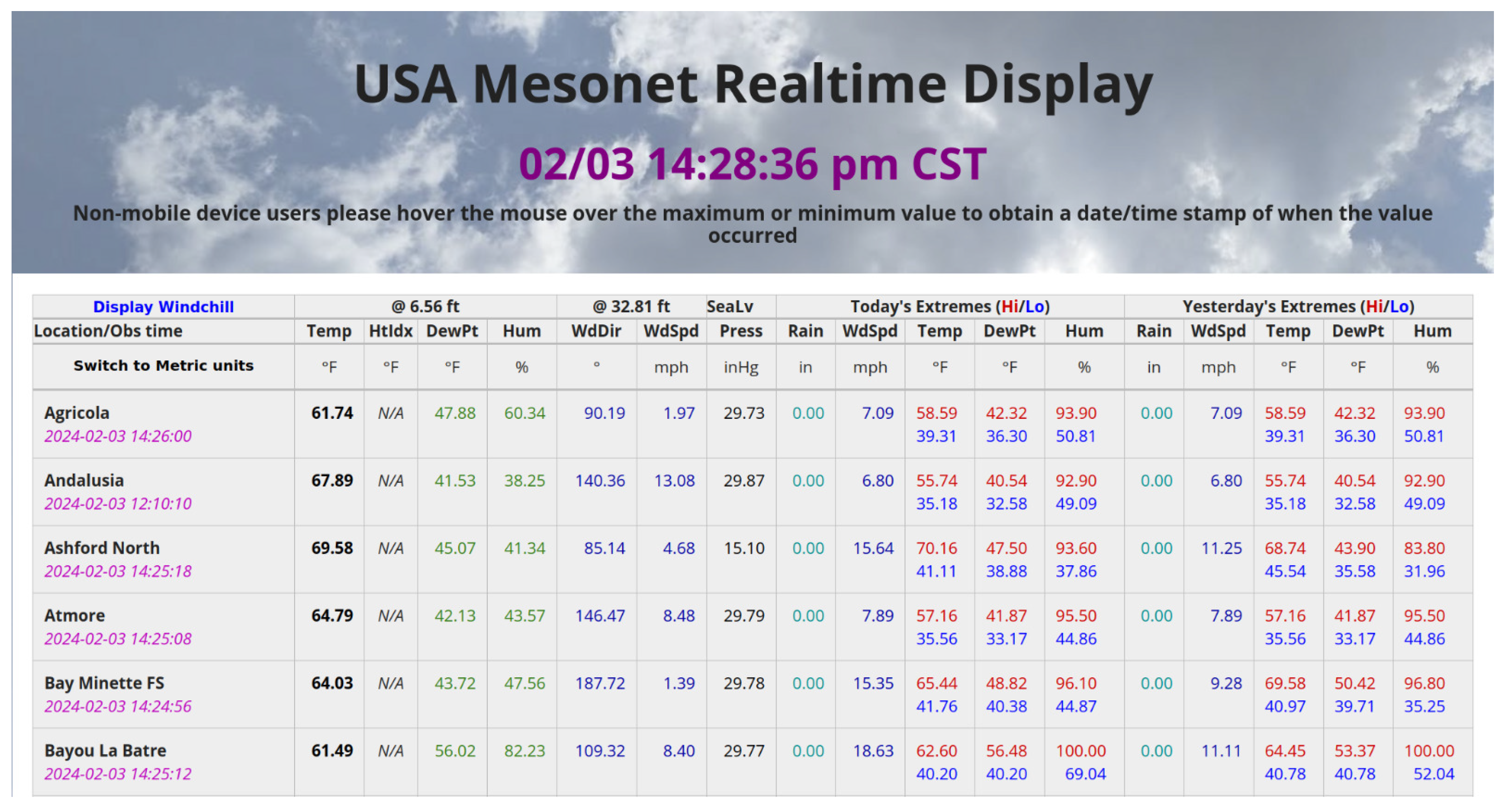Click the USA Mesonet Realtime Display title
This screenshot has width=1506, height=812.
(752, 83)
